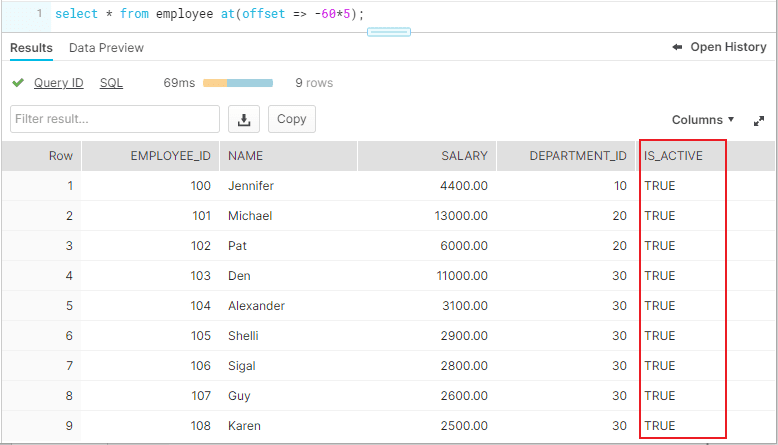The height and width of the screenshot is (445, 778).
Task: Open the Columns dropdown
Action: [x=703, y=120]
